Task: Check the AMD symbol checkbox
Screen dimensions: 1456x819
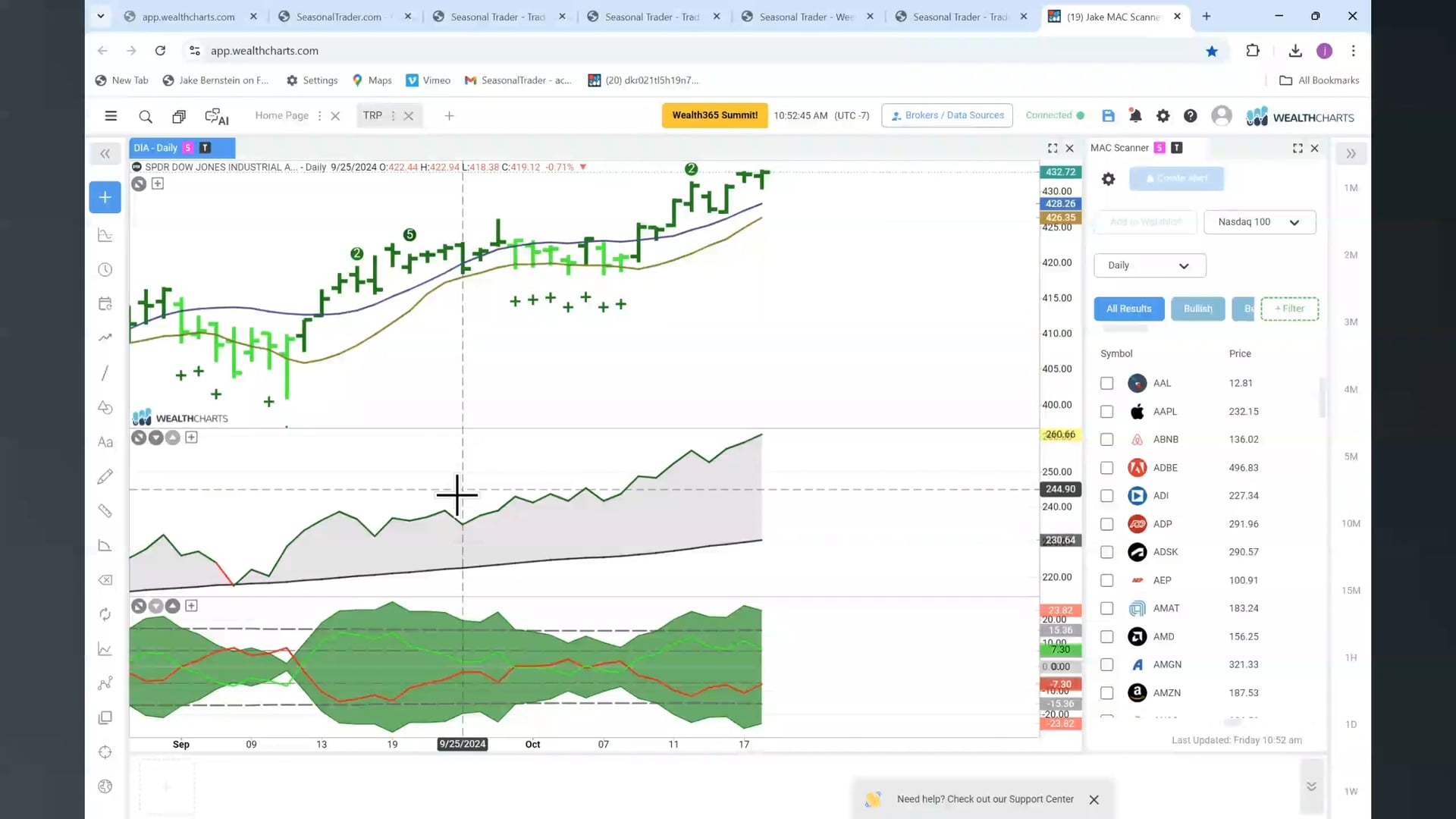Action: pos(1107,637)
